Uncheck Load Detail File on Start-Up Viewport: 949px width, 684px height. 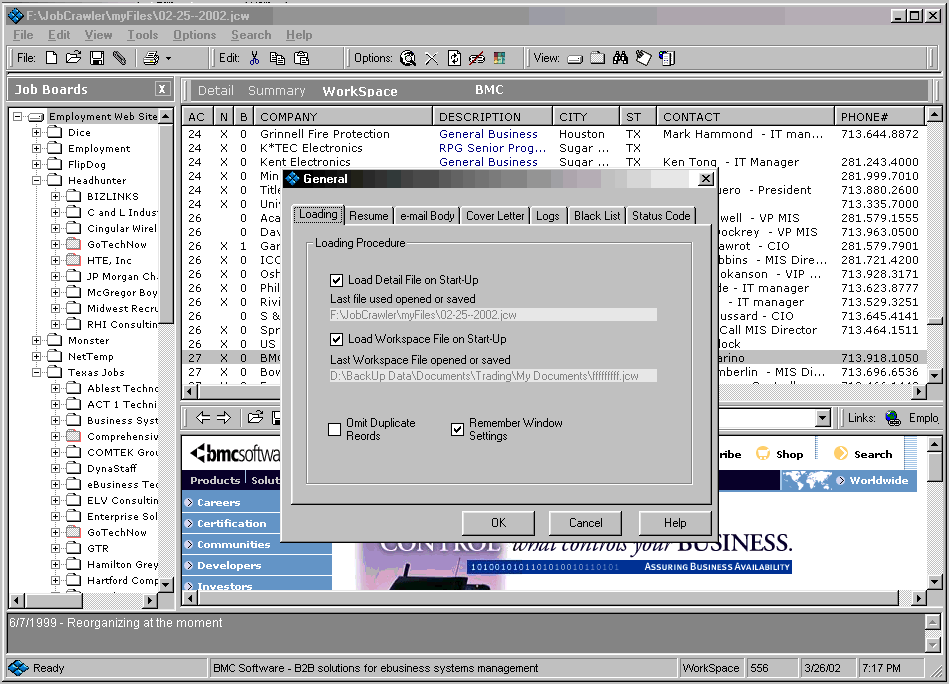(338, 280)
